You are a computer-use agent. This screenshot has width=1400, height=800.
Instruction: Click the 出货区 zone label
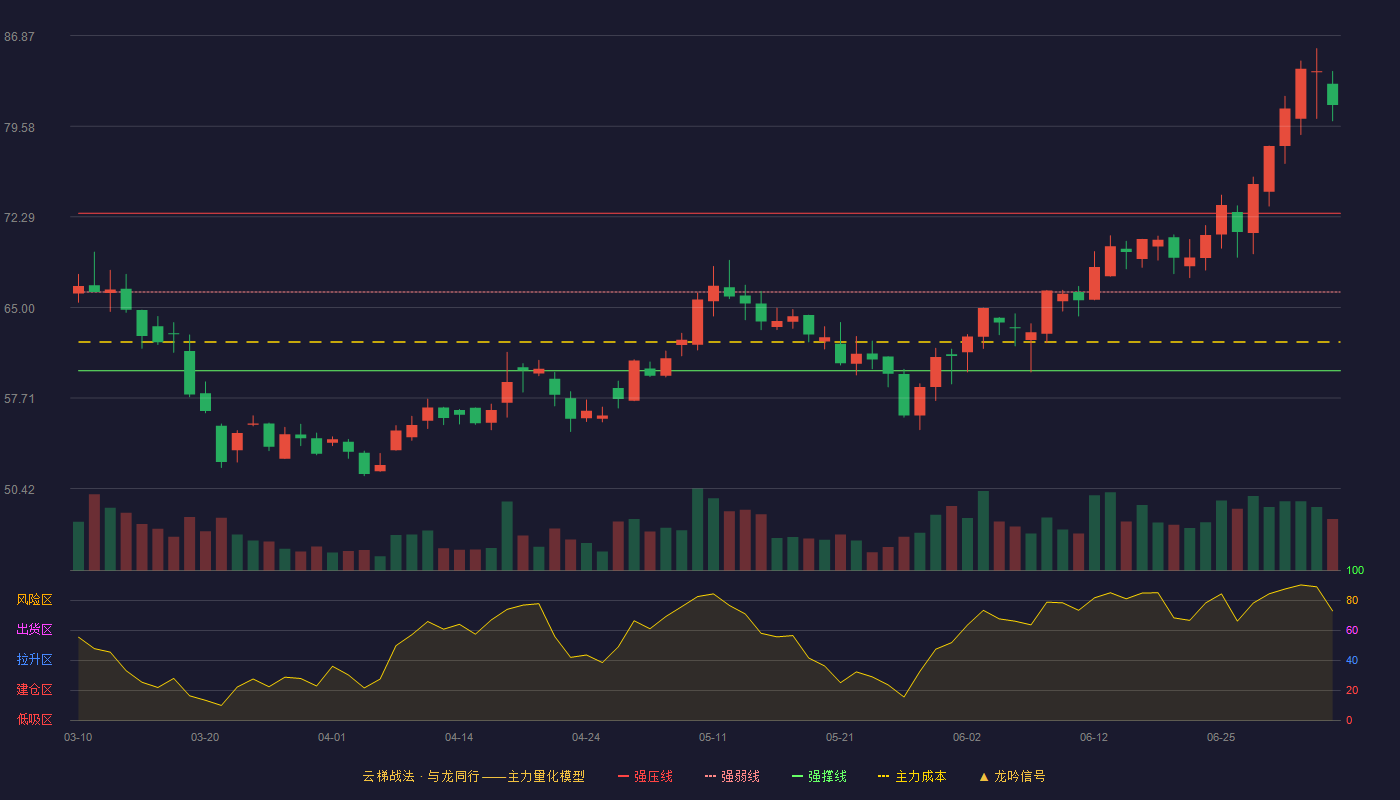tap(34, 630)
